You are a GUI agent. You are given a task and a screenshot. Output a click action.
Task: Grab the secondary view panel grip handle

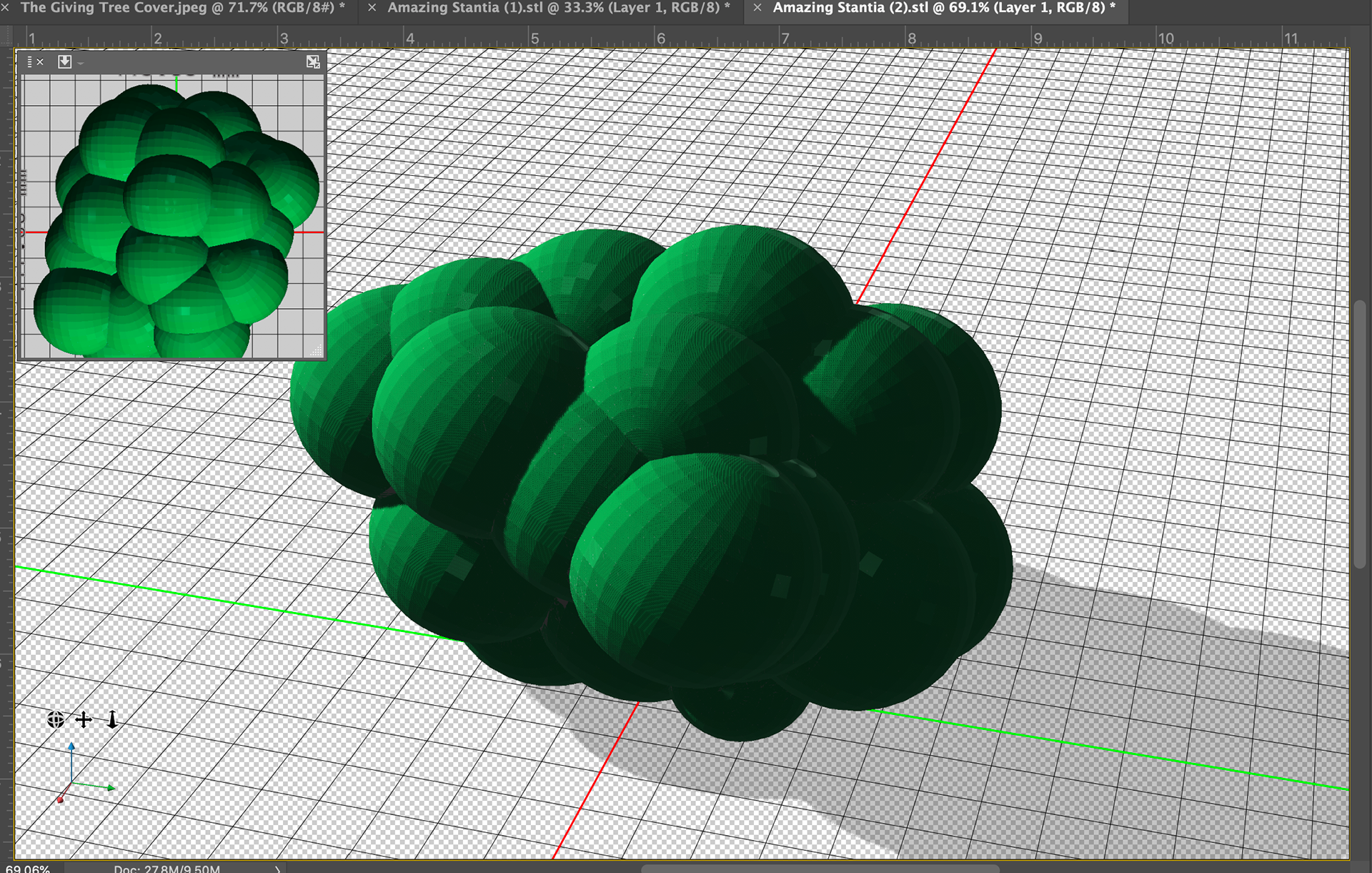[29, 62]
